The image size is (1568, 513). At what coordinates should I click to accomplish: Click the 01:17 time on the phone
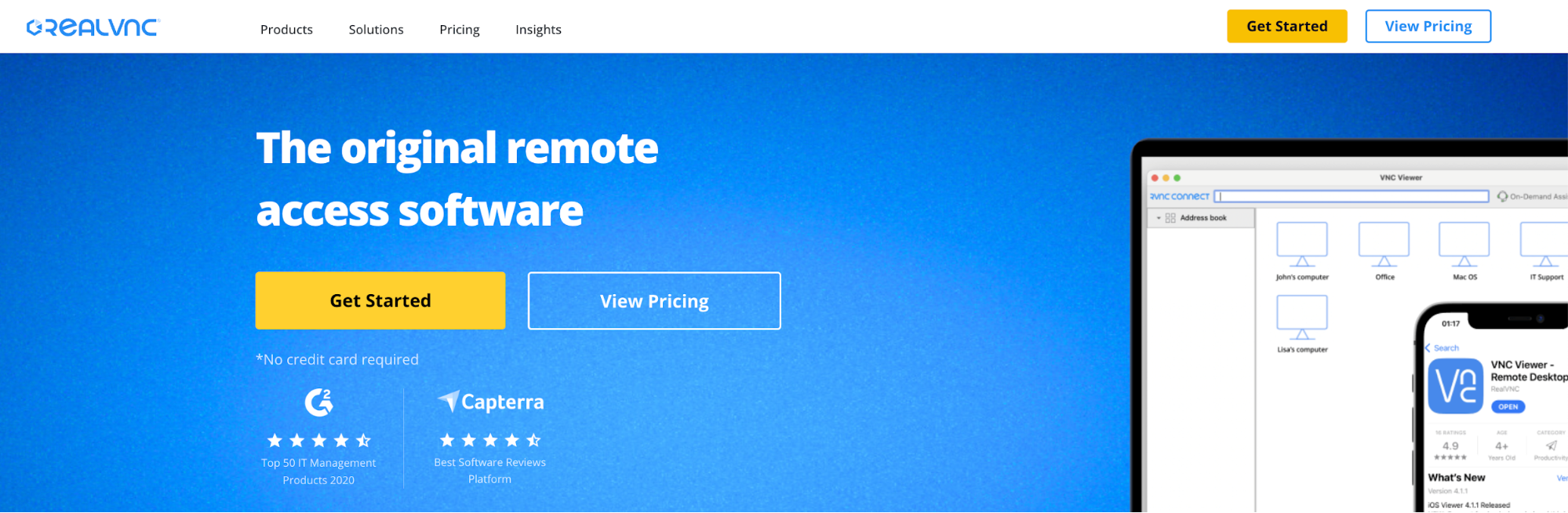click(1450, 323)
